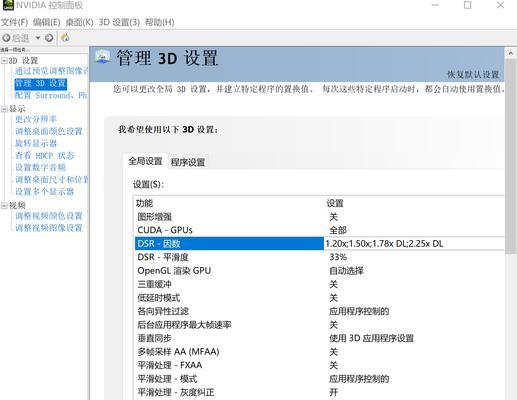Click the 自动选择 value
Screen dimensions: 517x400
pyautogui.click(x=346, y=271)
